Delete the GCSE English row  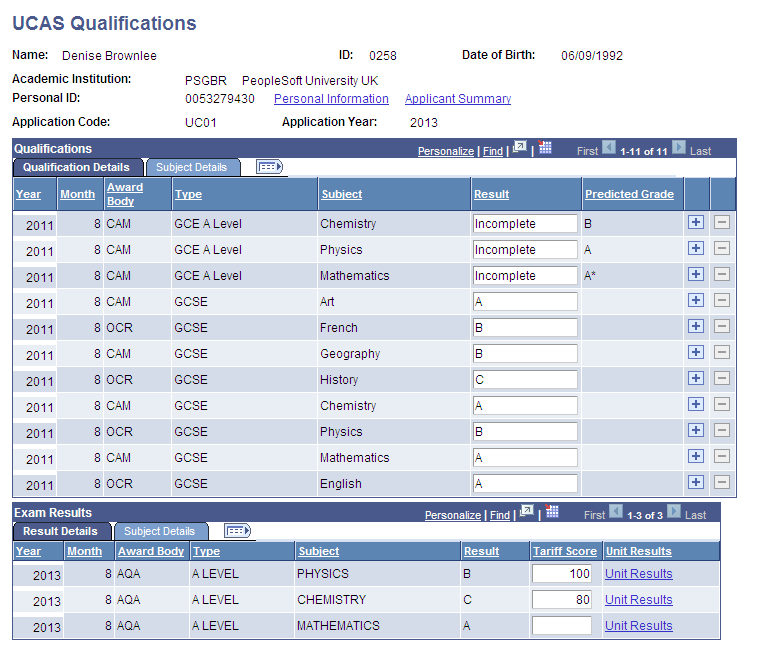[x=722, y=482]
